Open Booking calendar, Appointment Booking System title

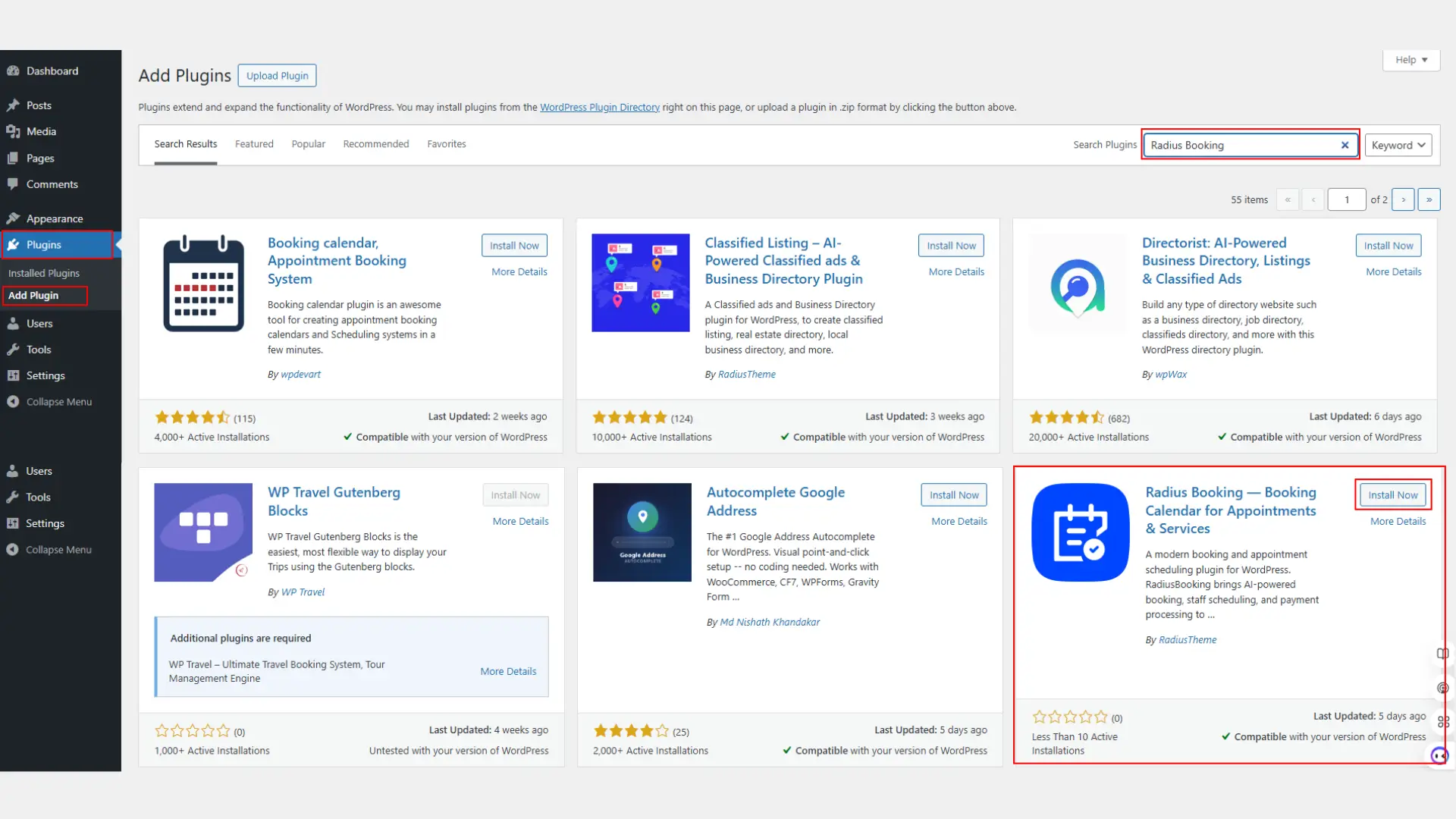pos(337,261)
